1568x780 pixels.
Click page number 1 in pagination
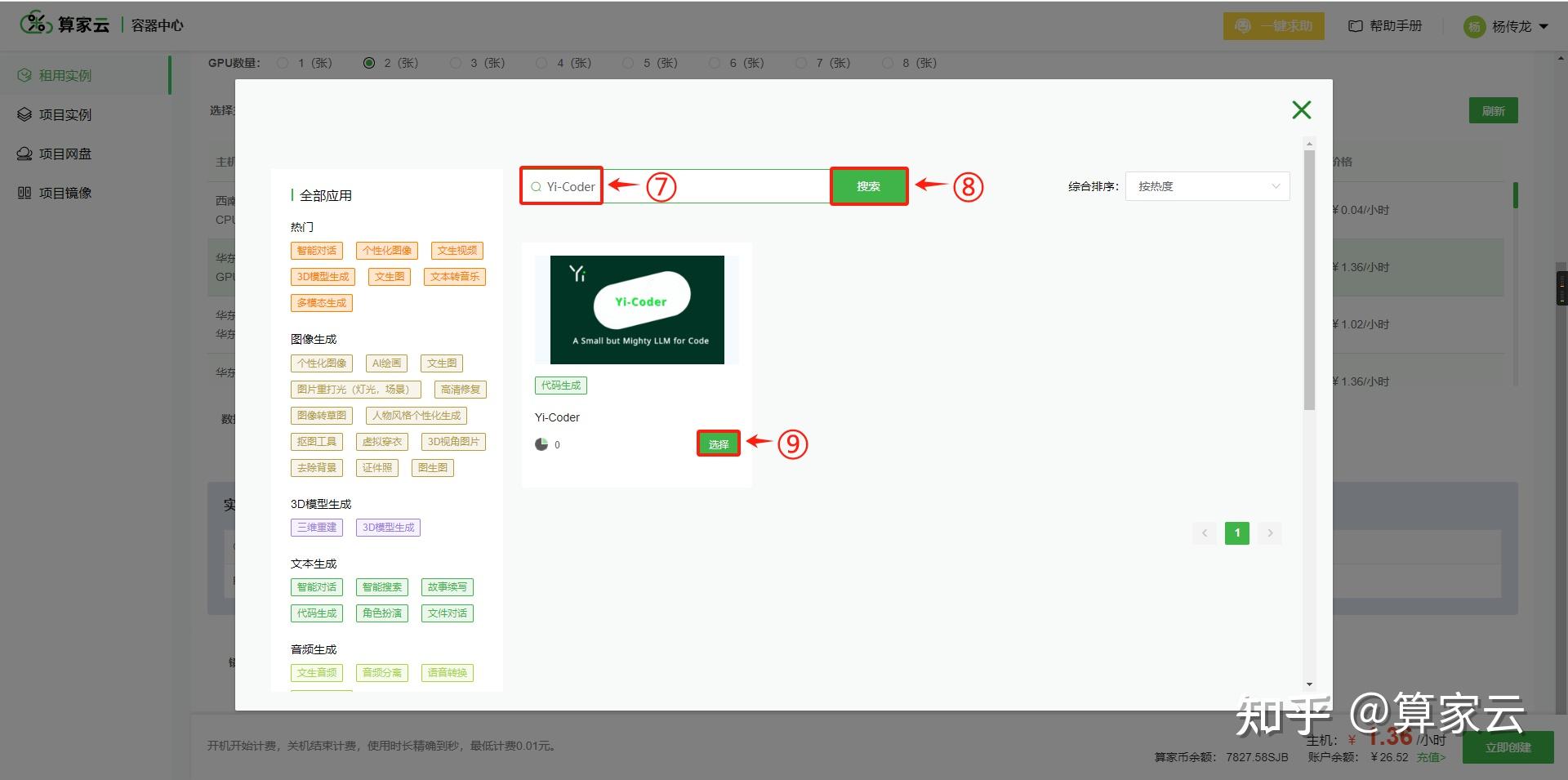pos(1237,533)
